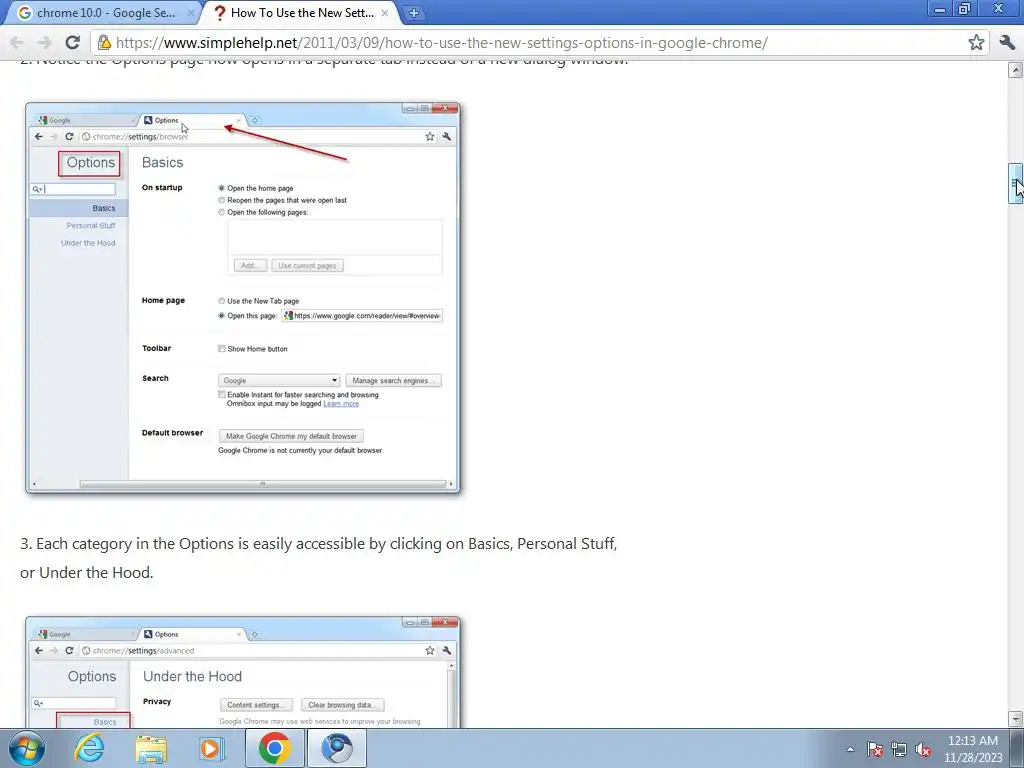Viewport: 1024px width, 768px height.
Task: Open the Chrome wrench menu
Action: [1007, 43]
